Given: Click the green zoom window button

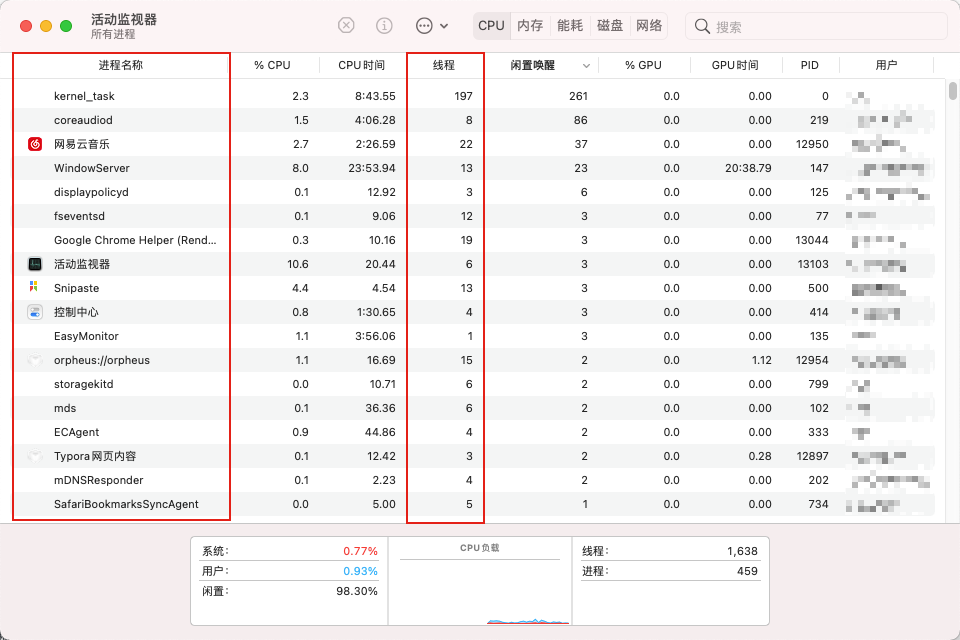Looking at the screenshot, I should coord(66,26).
